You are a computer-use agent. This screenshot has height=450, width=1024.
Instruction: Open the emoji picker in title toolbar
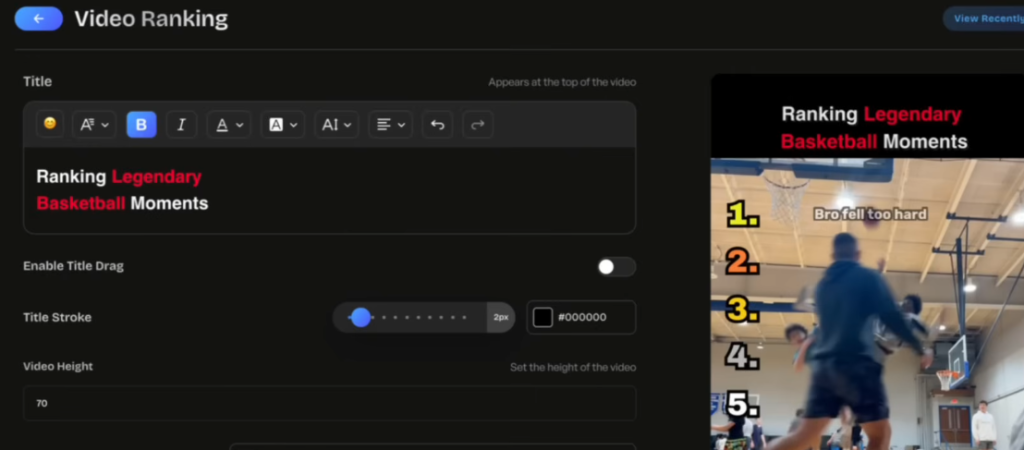(50, 124)
